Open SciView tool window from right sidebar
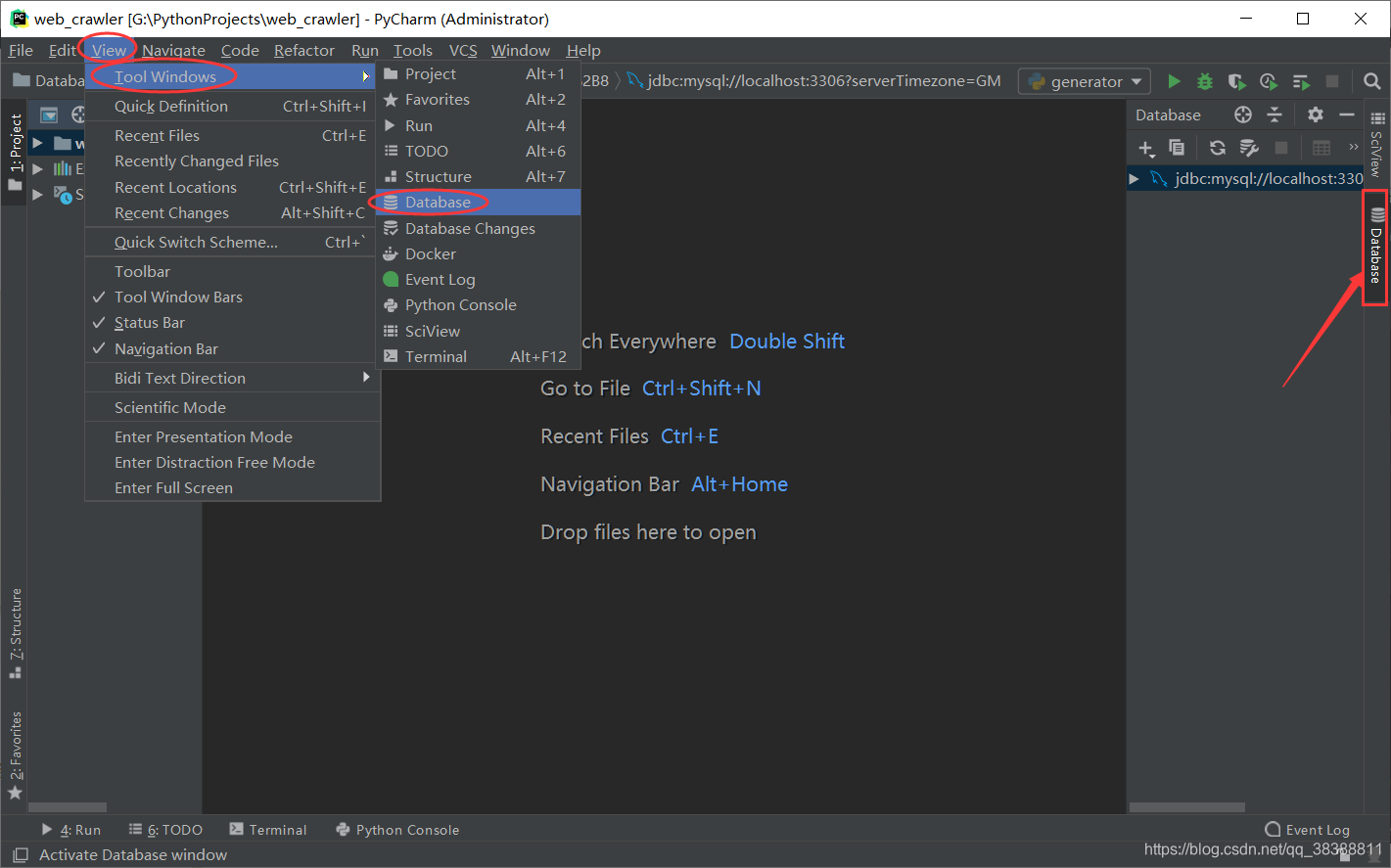This screenshot has height=868, width=1391. 1377,144
